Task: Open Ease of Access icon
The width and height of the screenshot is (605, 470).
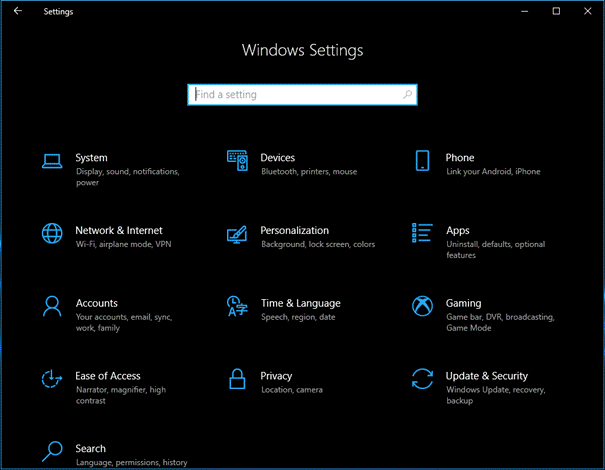Action: (x=52, y=379)
